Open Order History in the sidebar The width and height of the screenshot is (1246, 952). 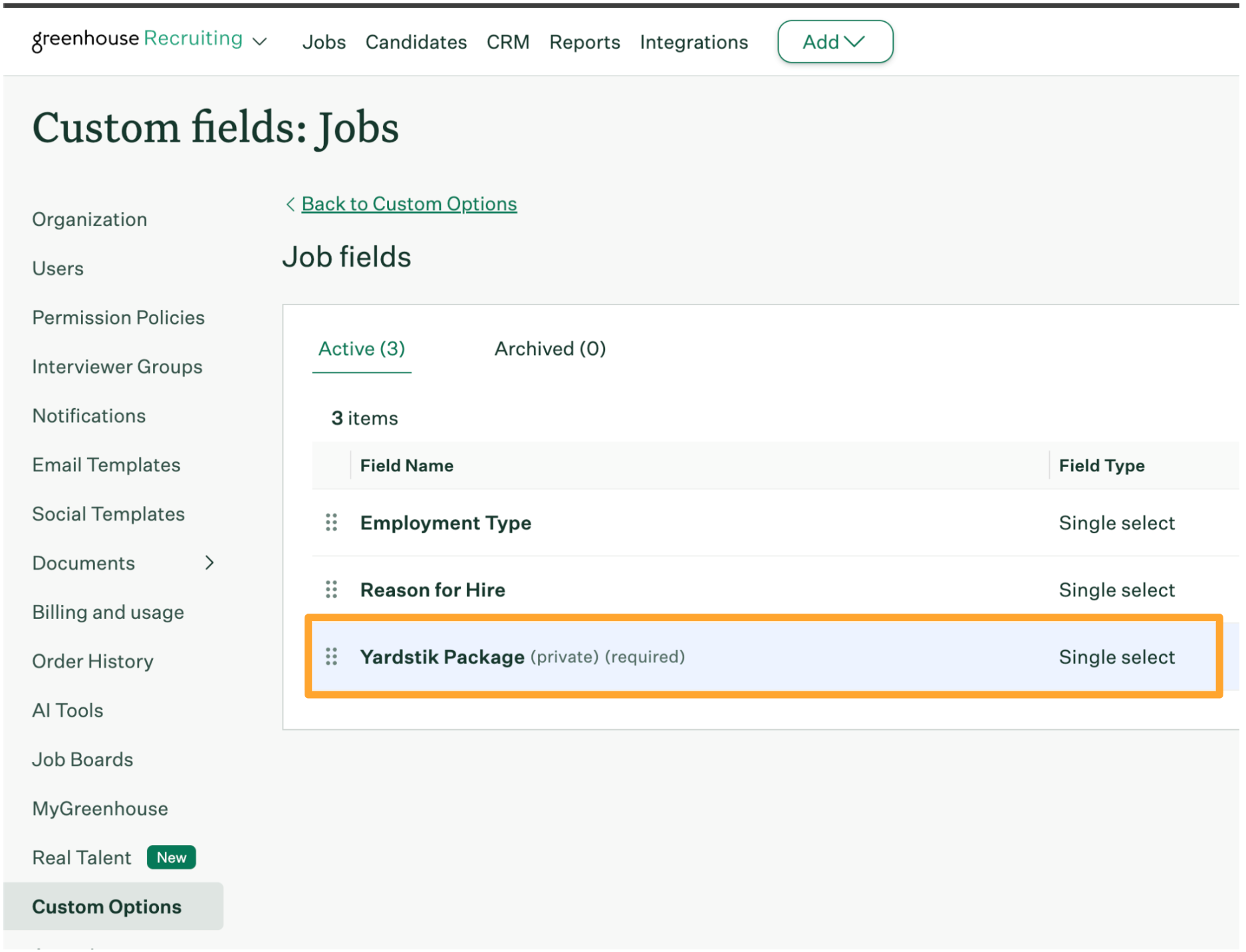(x=93, y=662)
